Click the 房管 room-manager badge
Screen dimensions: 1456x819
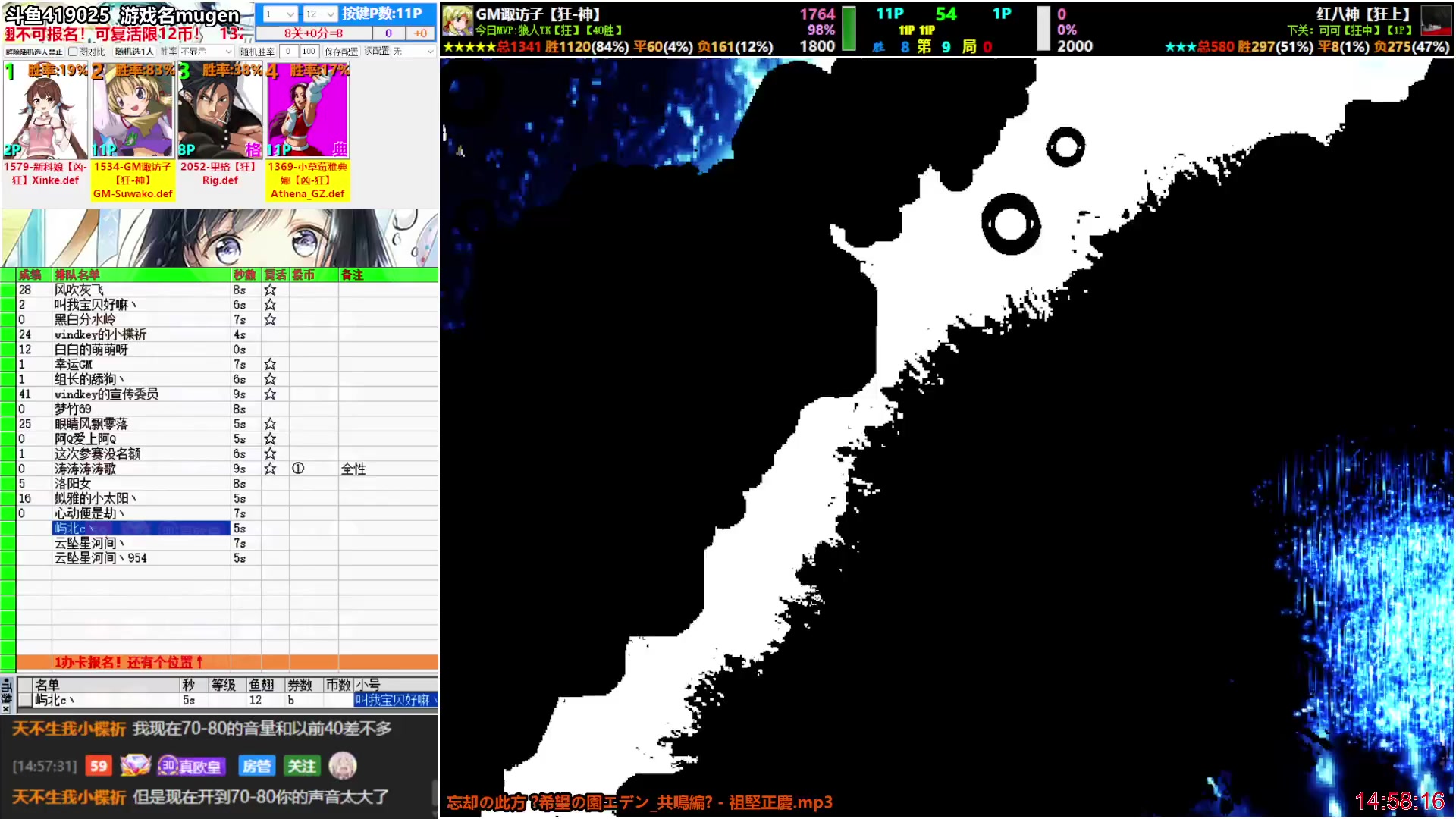tap(256, 766)
